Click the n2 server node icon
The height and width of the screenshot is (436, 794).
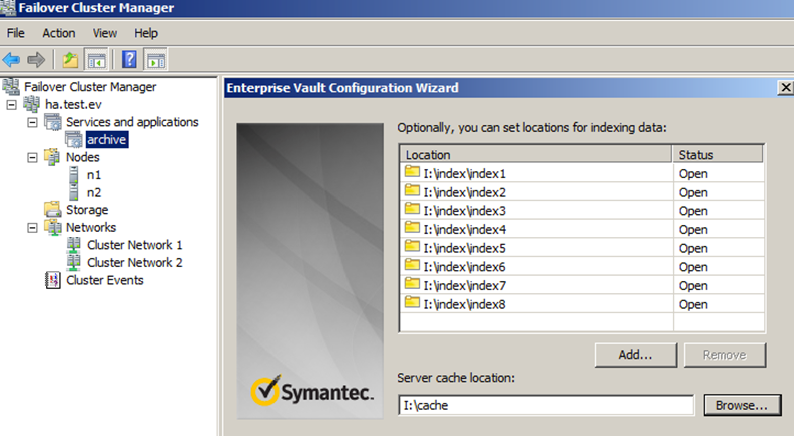tap(74, 192)
